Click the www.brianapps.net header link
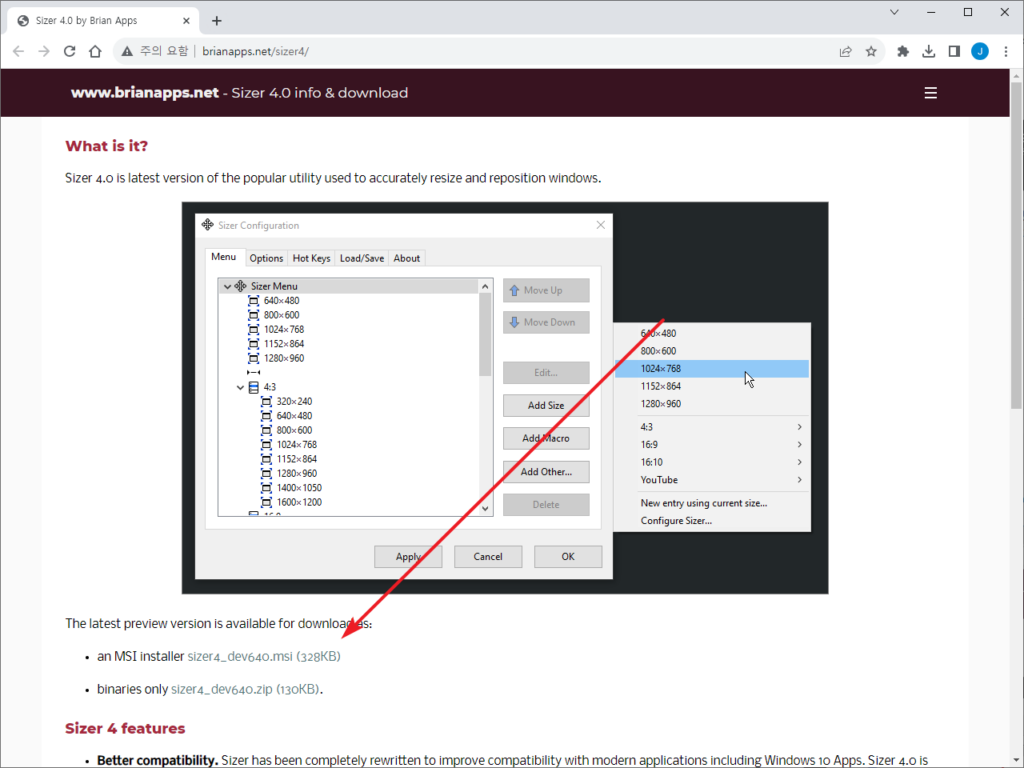 [144, 93]
